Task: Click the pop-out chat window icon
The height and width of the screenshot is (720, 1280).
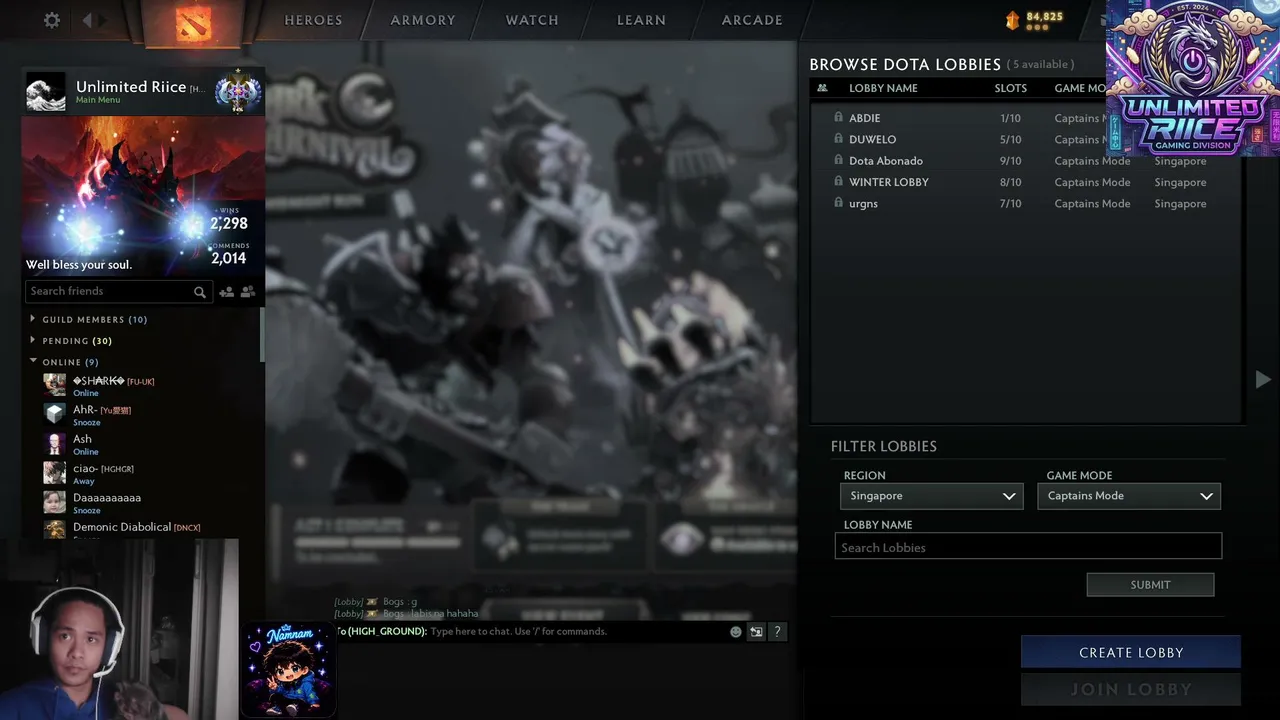Action: pos(756,632)
